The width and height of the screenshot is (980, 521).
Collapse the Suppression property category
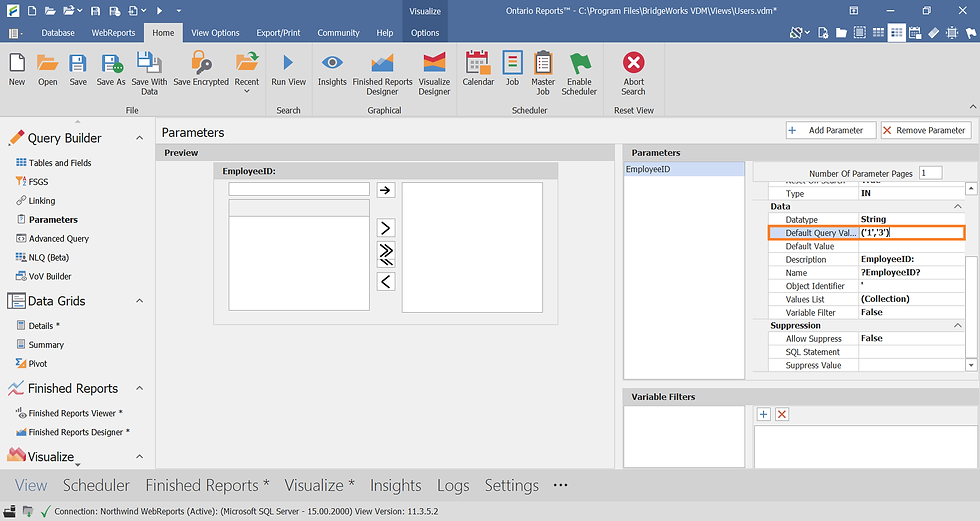(957, 325)
